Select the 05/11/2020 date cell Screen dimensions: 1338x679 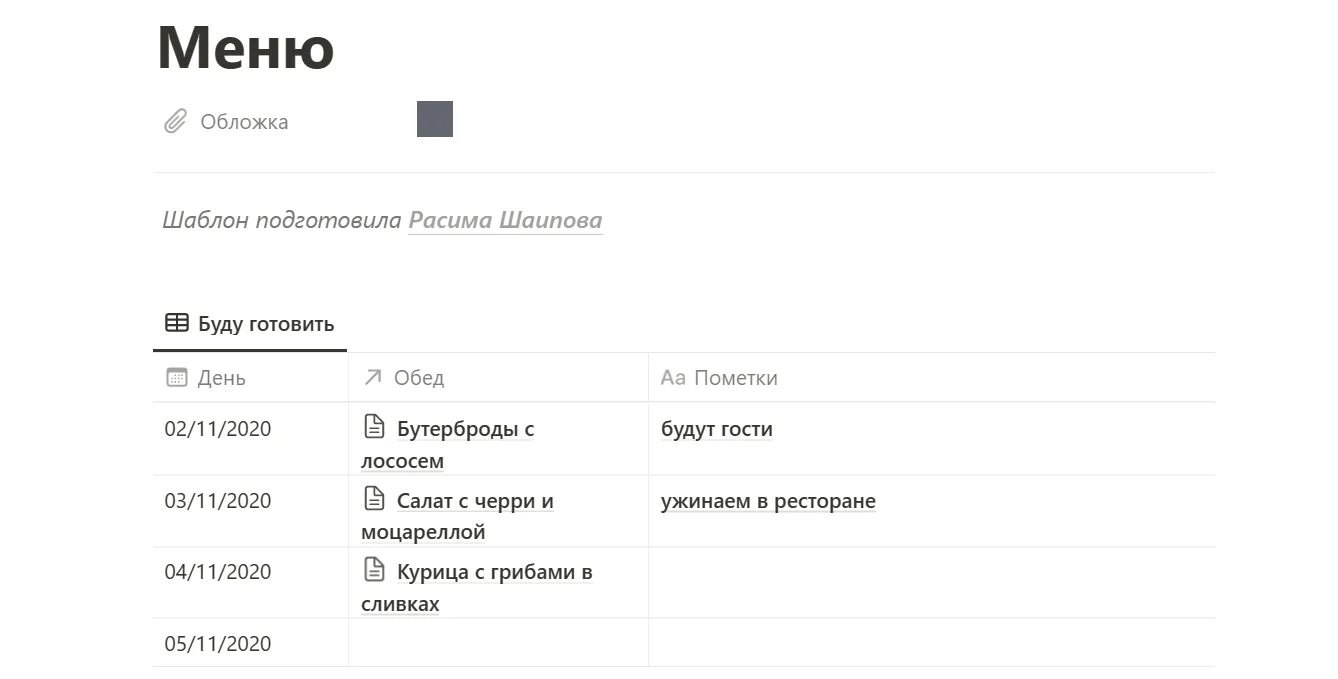point(218,644)
